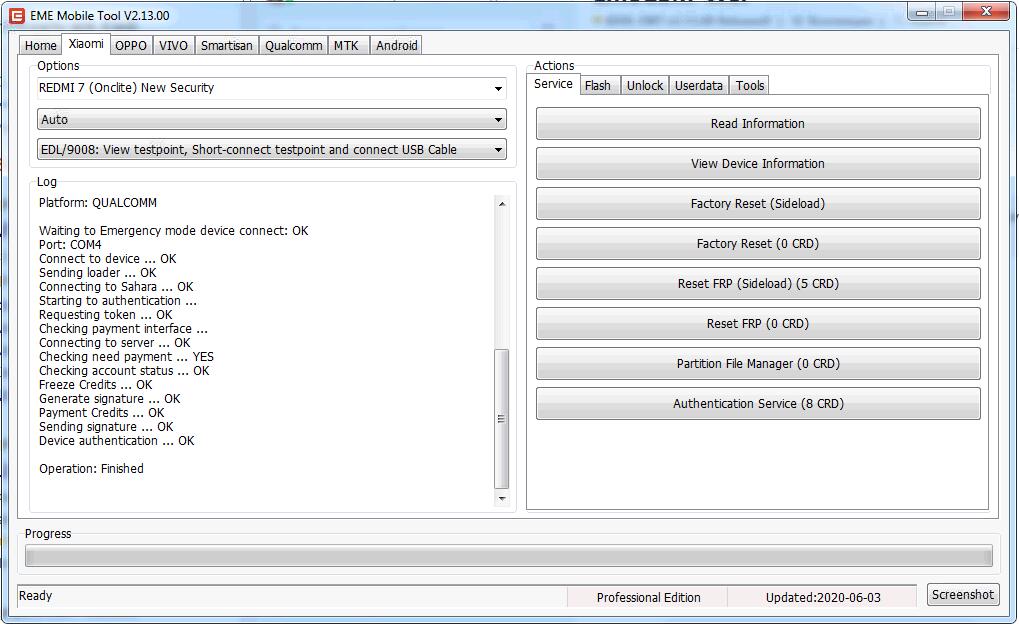The image size is (1019, 624).
Task: Click 'Sending loader ... OK' log line
Action: (x=98, y=273)
